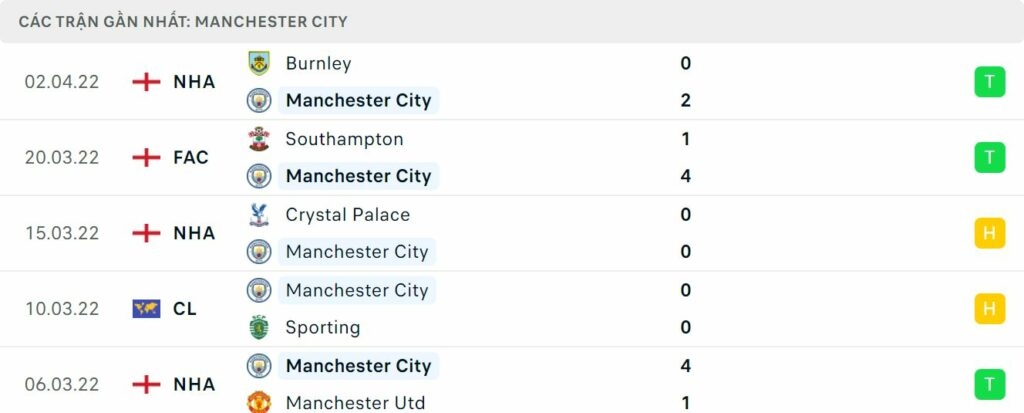Click the Sporting club crest

259,327
